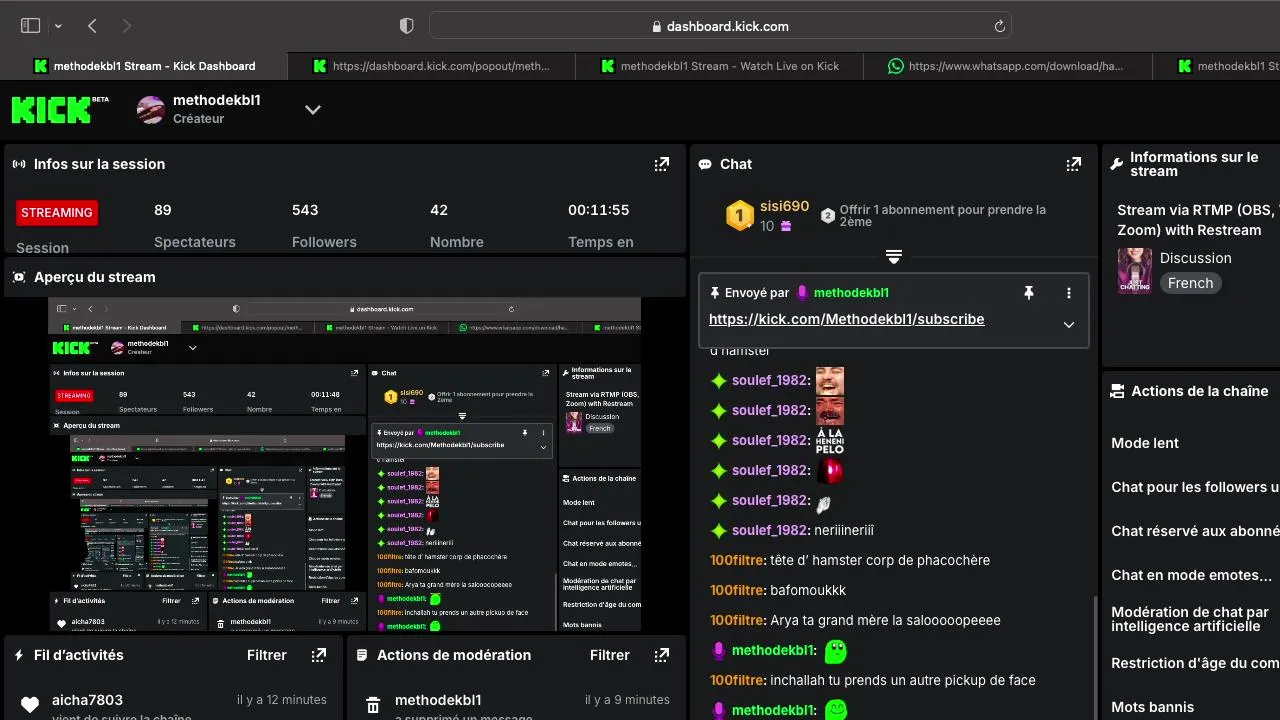Select the Mode lent channel action
Viewport: 1280px width, 720px height.
click(x=1145, y=443)
